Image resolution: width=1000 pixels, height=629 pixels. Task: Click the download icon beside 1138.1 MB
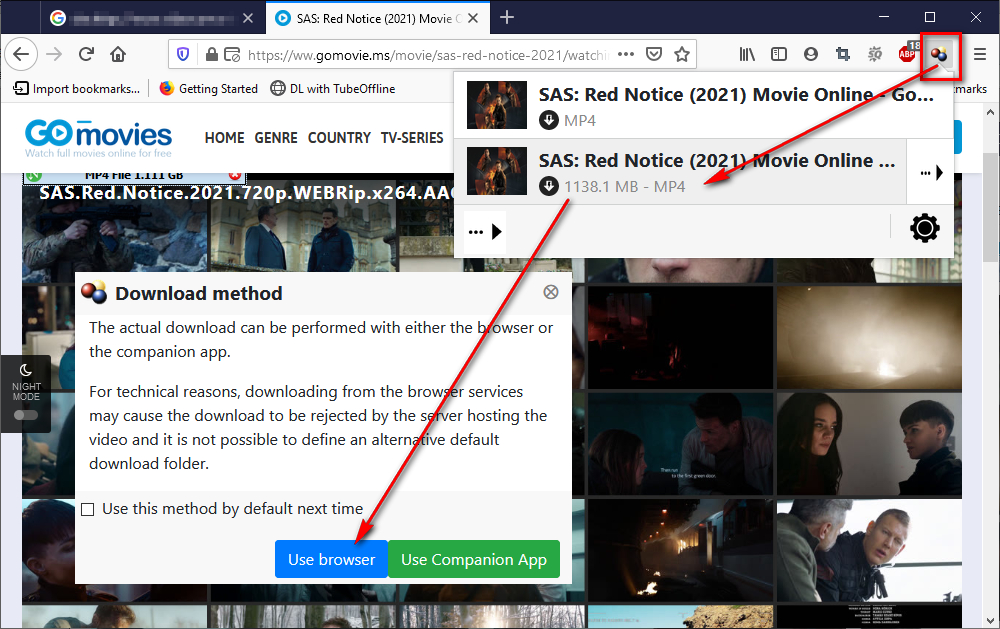pos(548,186)
